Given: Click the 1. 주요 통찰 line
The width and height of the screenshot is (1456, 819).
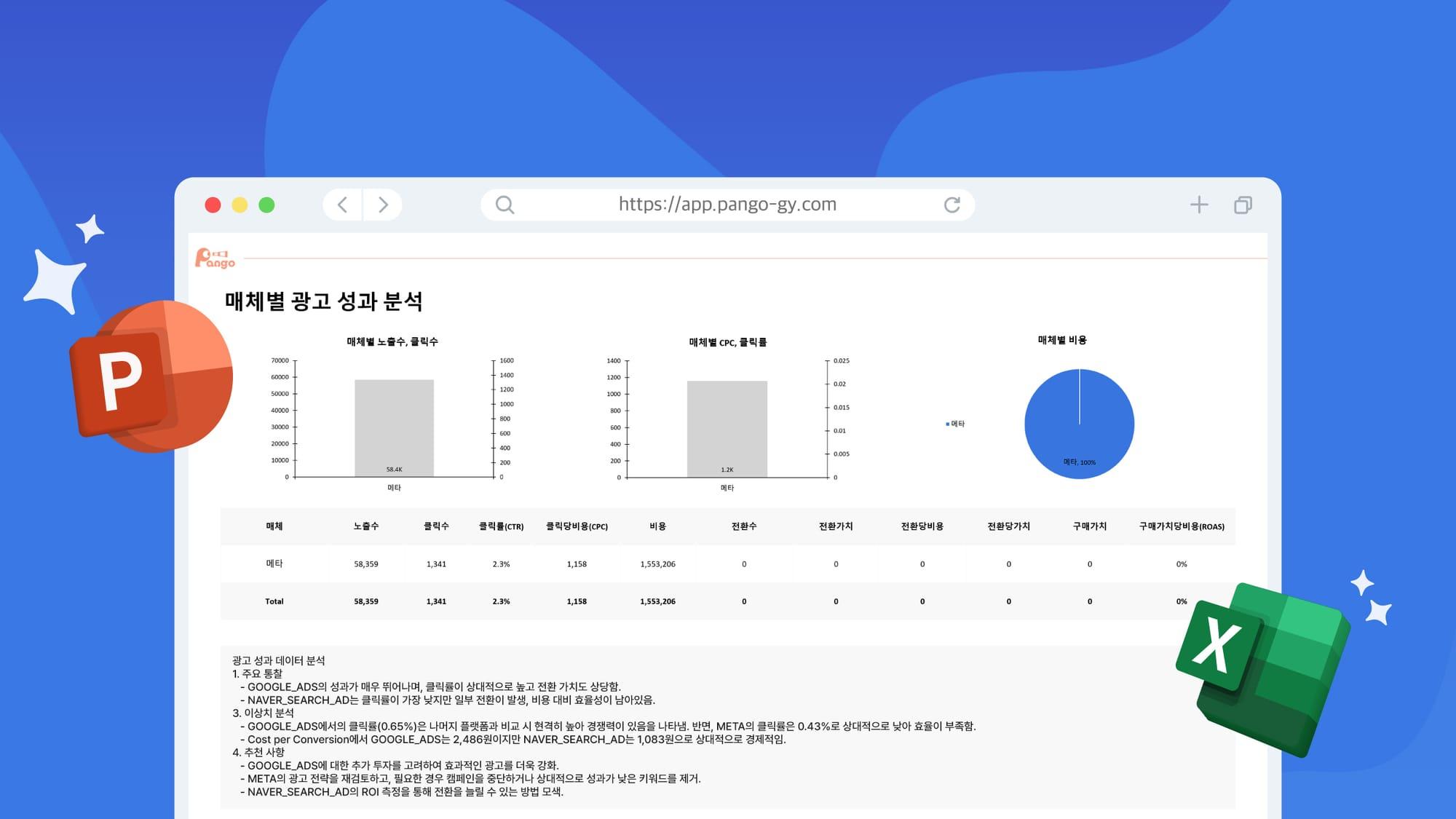Looking at the screenshot, I should click(257, 673).
